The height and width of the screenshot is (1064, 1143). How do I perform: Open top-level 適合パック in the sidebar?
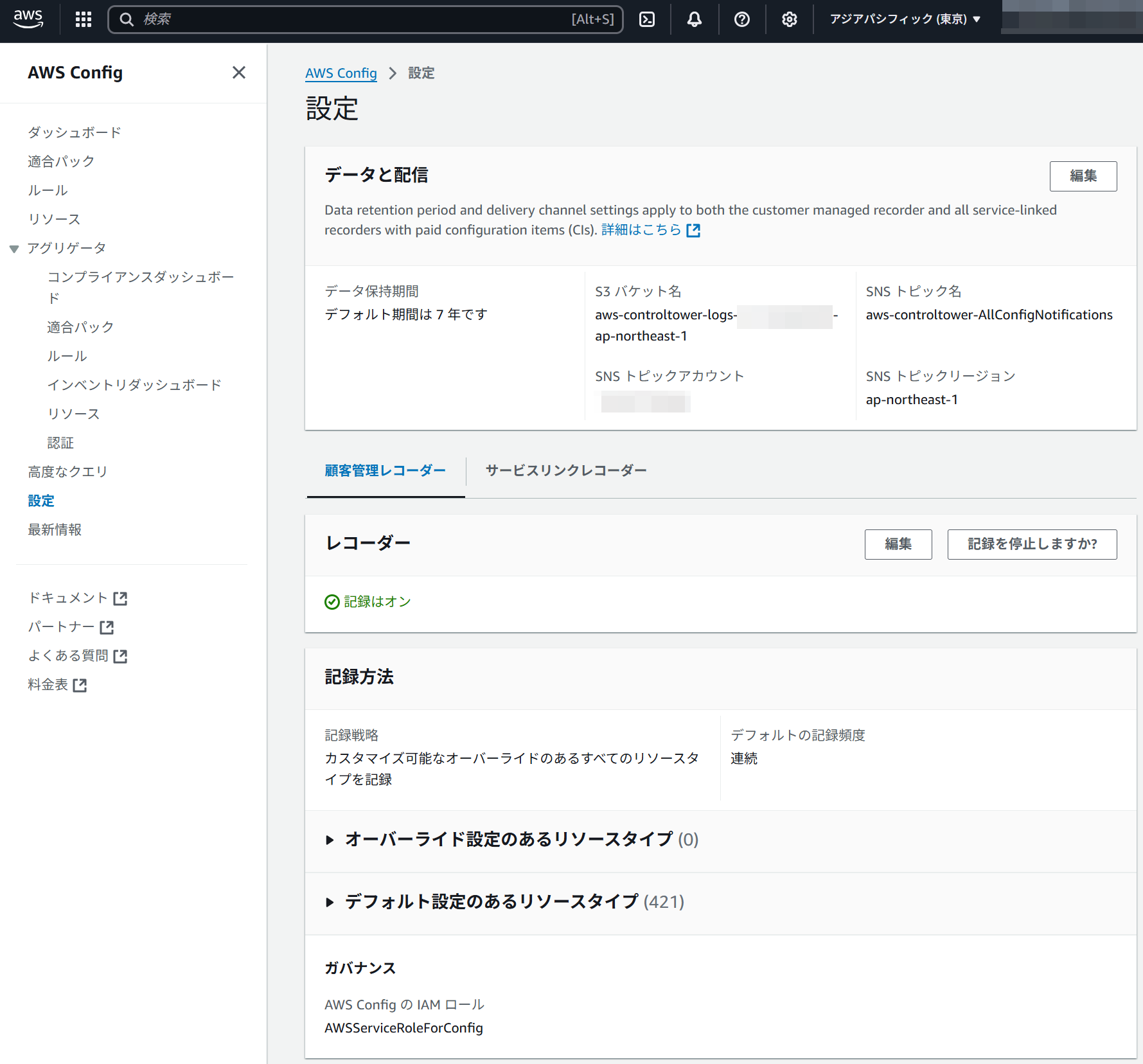(x=61, y=161)
